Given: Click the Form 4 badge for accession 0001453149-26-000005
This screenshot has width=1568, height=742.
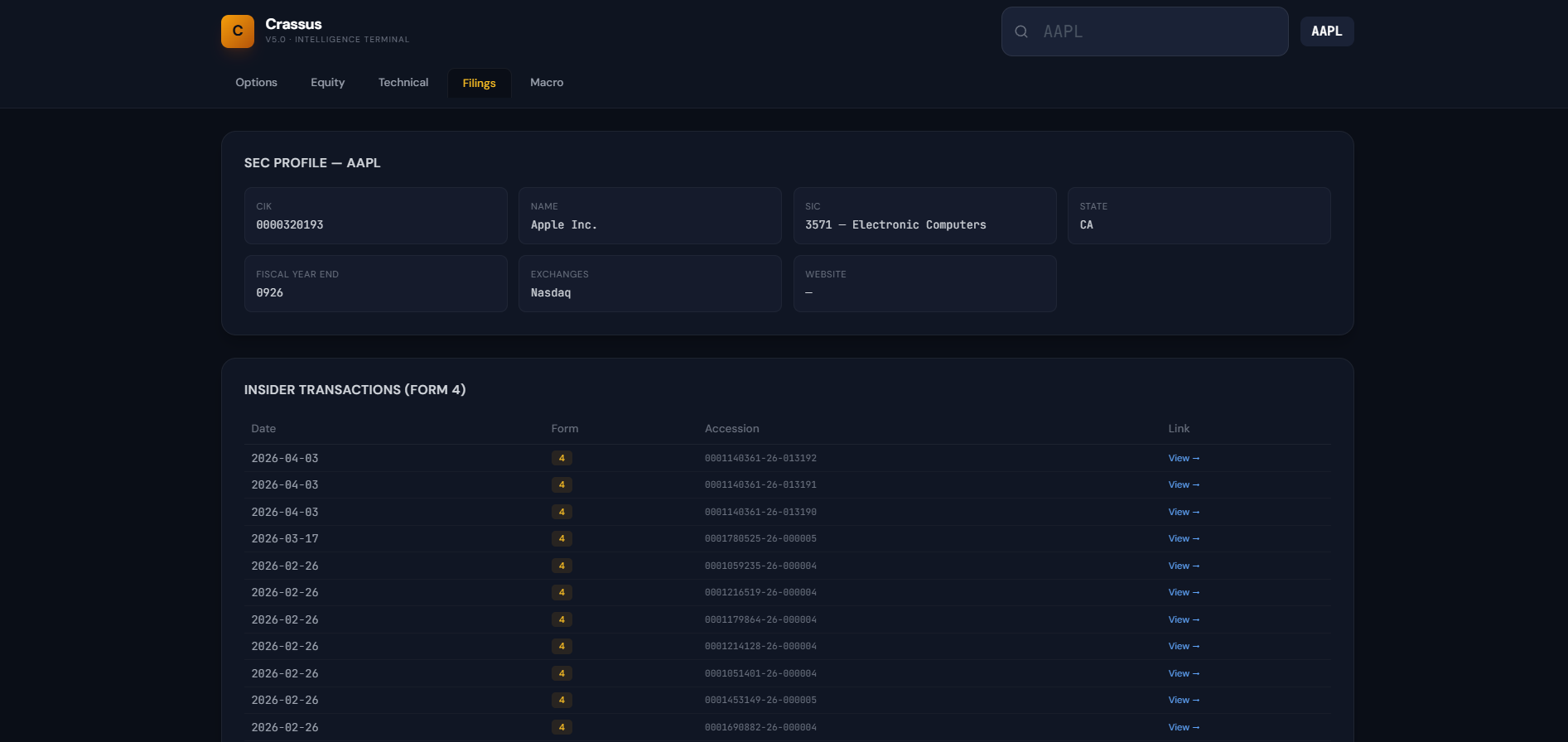Looking at the screenshot, I should [x=562, y=701].
